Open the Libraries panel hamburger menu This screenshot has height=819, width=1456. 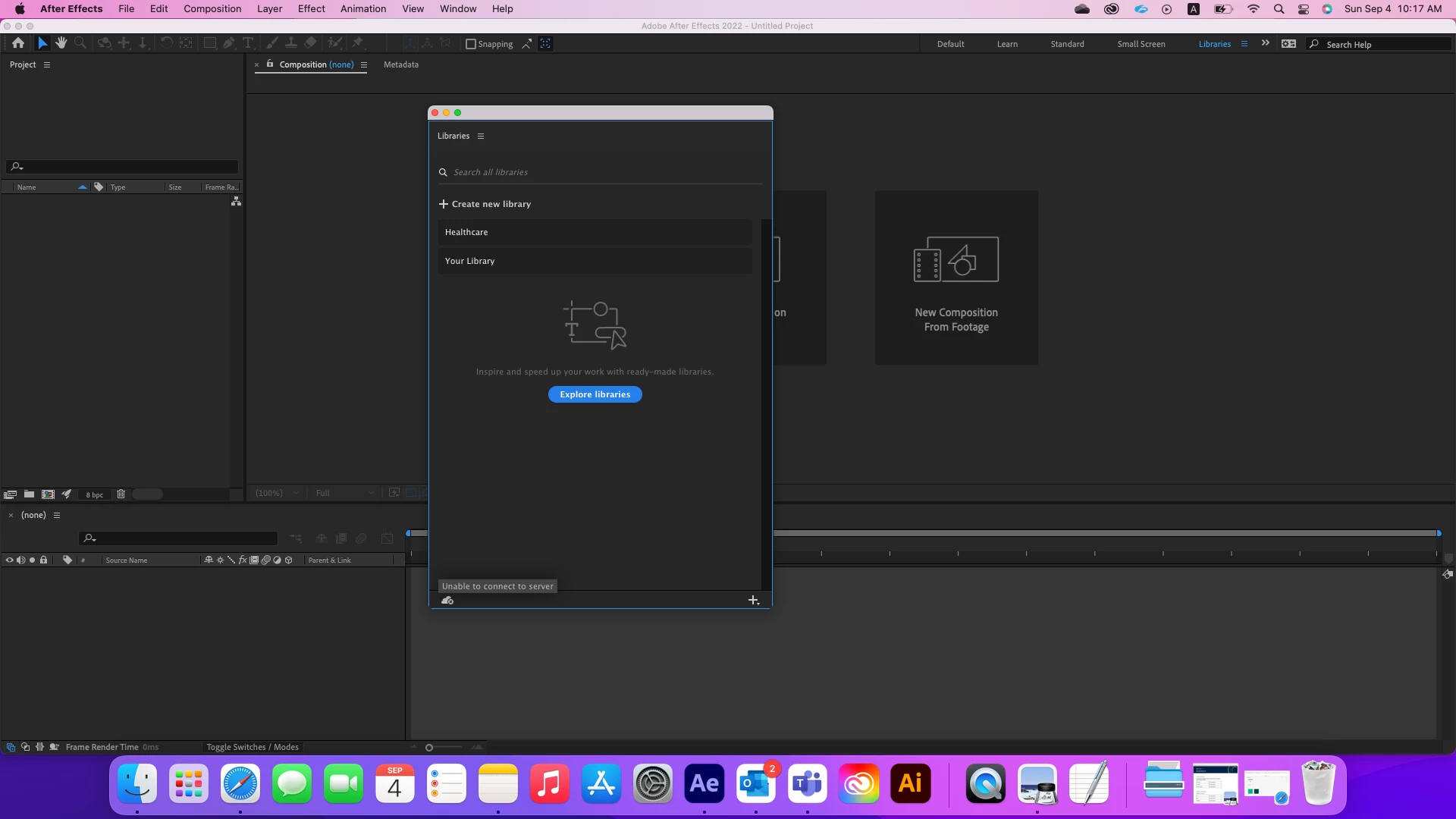(481, 136)
